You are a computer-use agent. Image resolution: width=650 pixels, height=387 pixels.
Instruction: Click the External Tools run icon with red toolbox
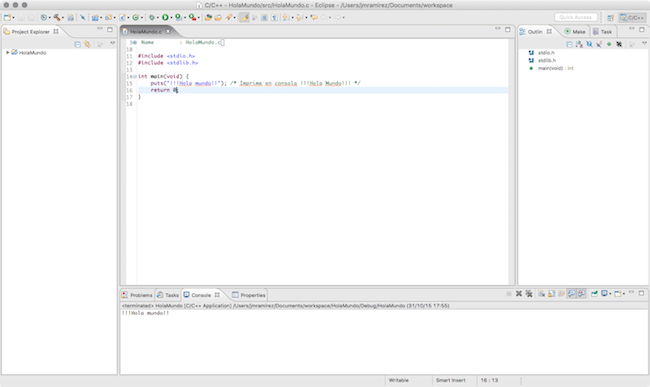click(192, 17)
